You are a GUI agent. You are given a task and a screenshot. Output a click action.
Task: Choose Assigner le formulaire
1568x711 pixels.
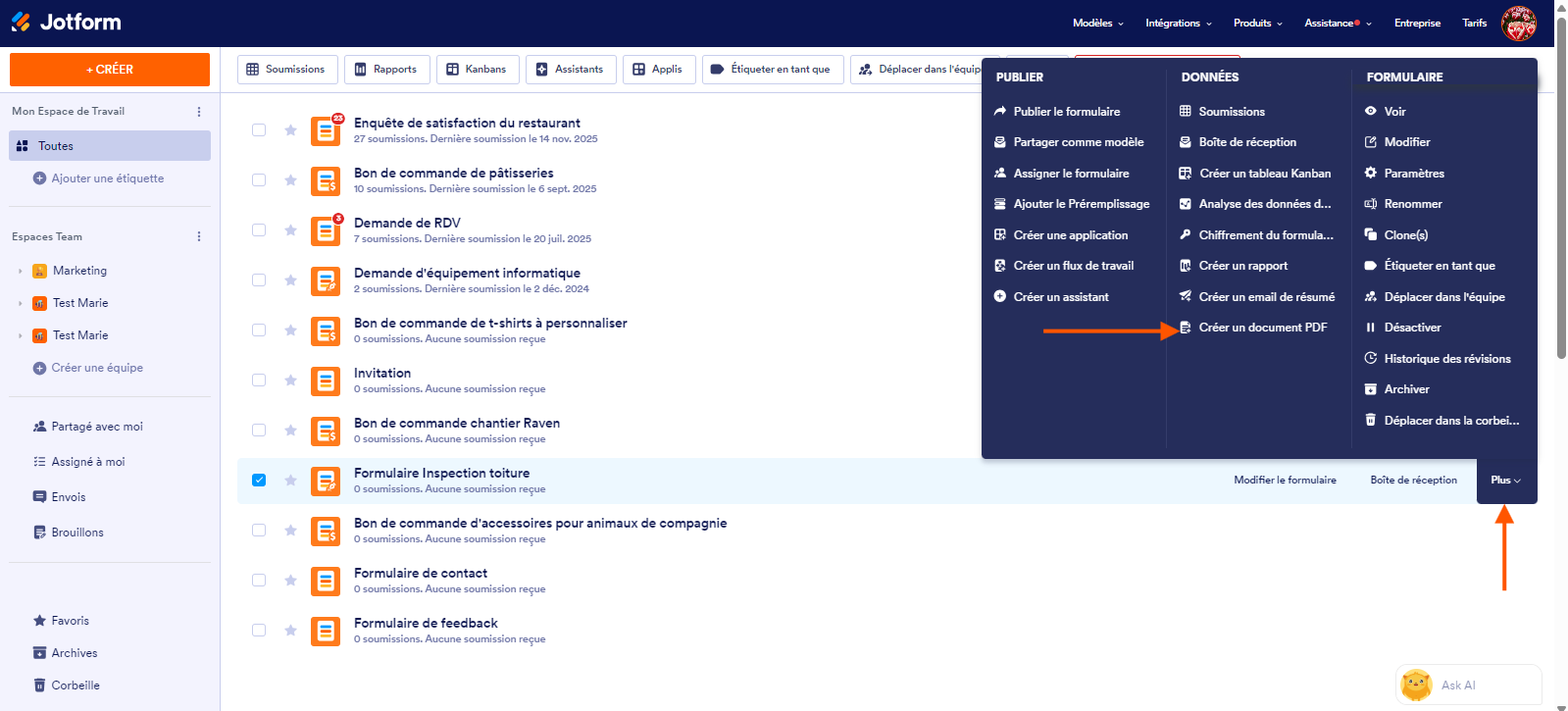coord(1061,174)
